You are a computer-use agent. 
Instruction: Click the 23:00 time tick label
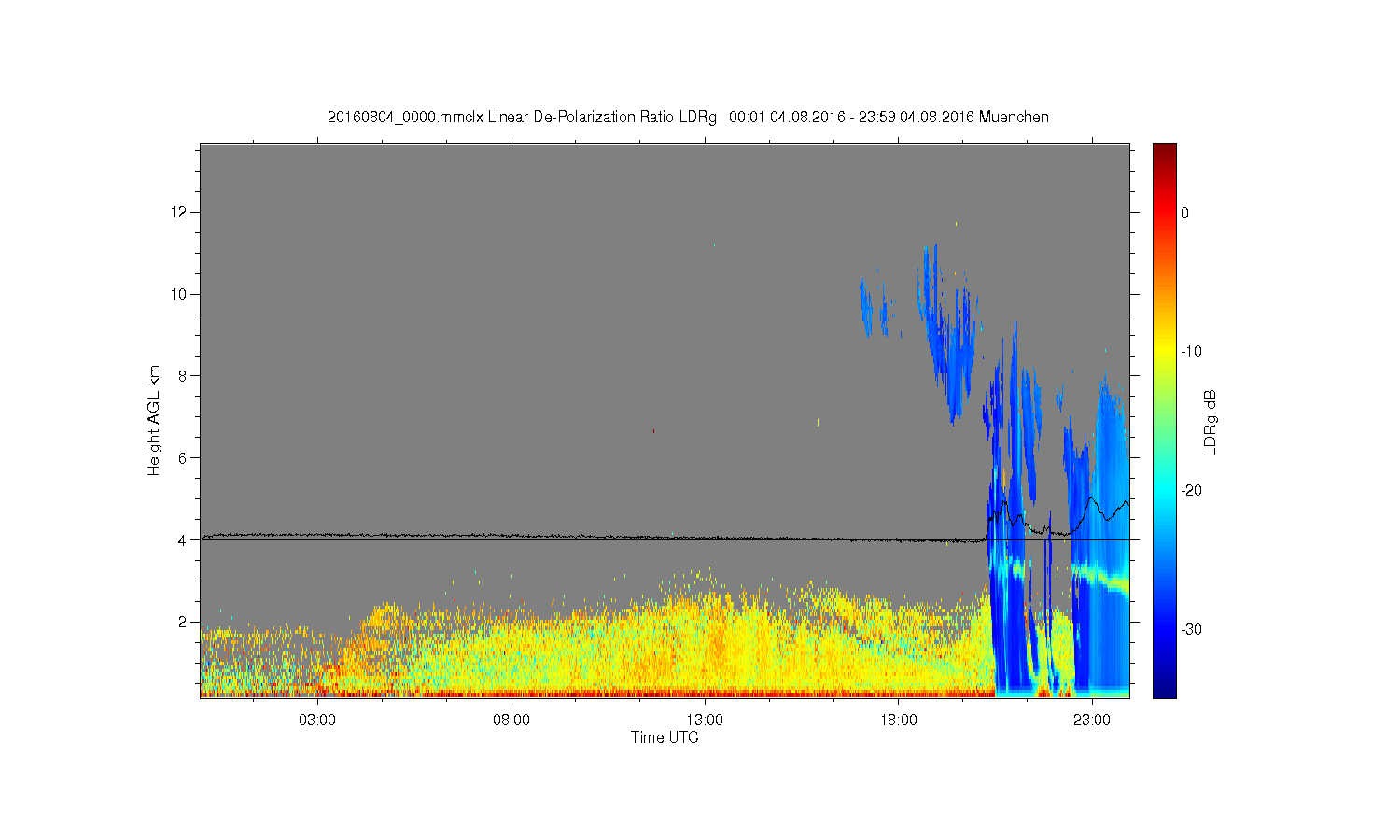point(1092,721)
